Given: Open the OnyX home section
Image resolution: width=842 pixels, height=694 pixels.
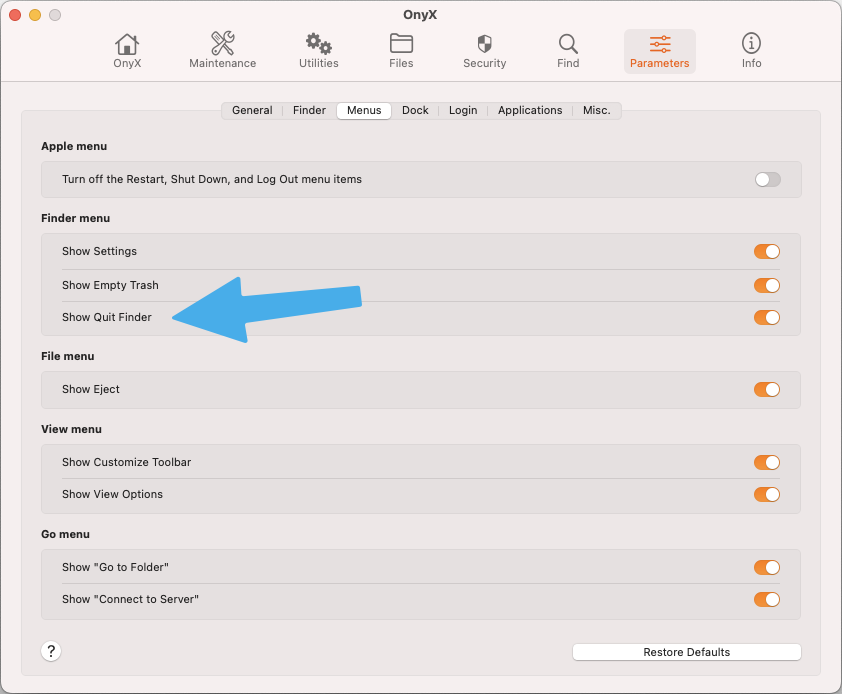Looking at the screenshot, I should click(x=127, y=51).
